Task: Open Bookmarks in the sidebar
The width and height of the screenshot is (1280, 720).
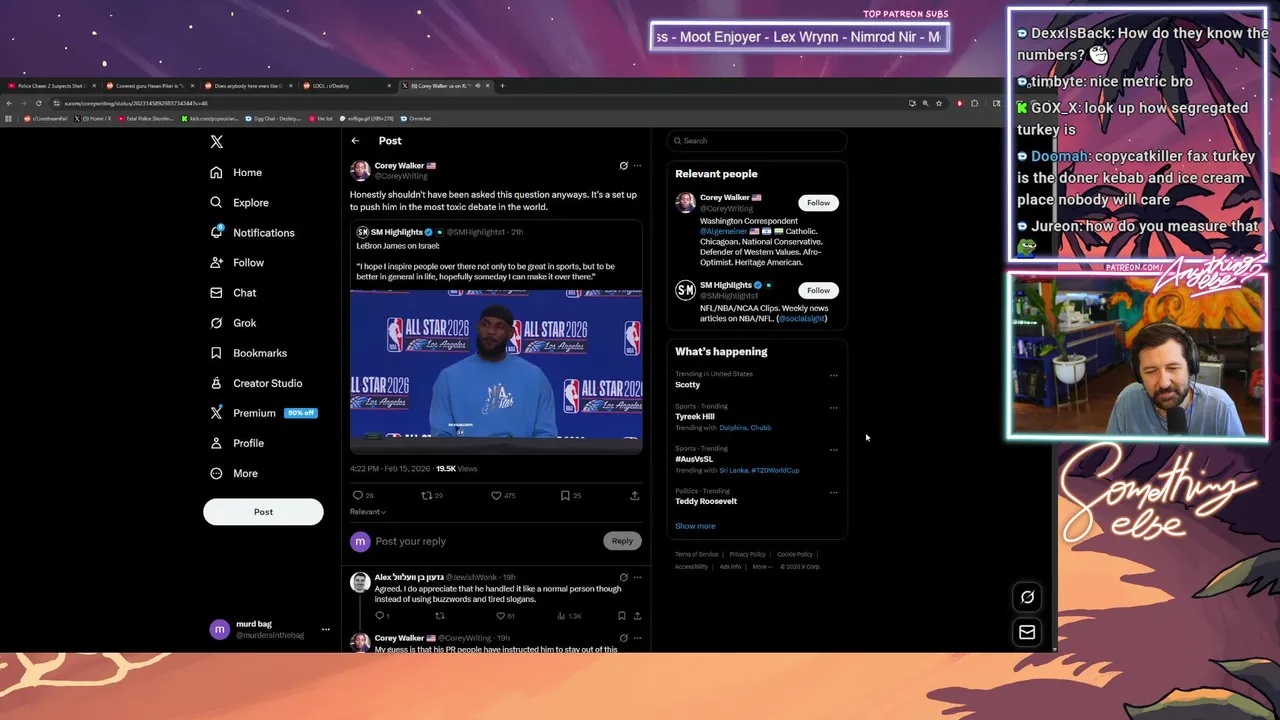Action: click(249, 352)
